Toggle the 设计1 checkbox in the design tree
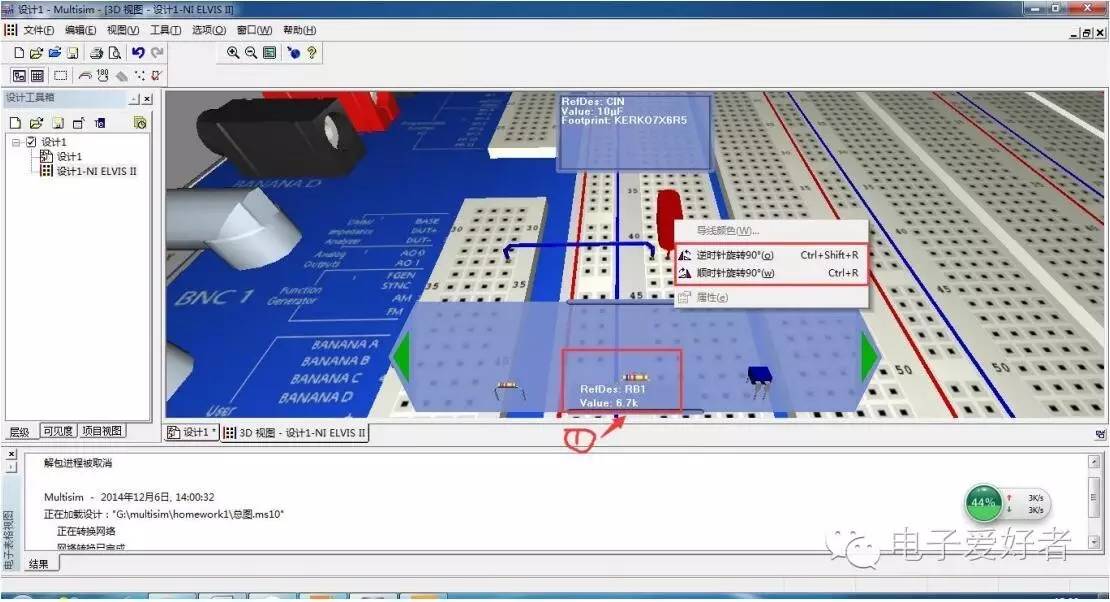 click(x=31, y=142)
